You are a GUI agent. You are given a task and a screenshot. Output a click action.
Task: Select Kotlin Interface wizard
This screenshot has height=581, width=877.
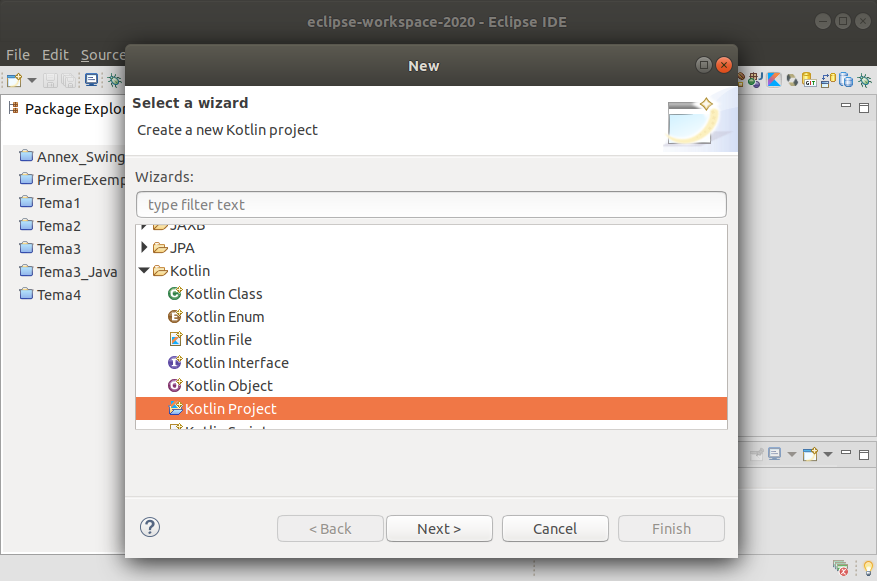(x=431, y=362)
